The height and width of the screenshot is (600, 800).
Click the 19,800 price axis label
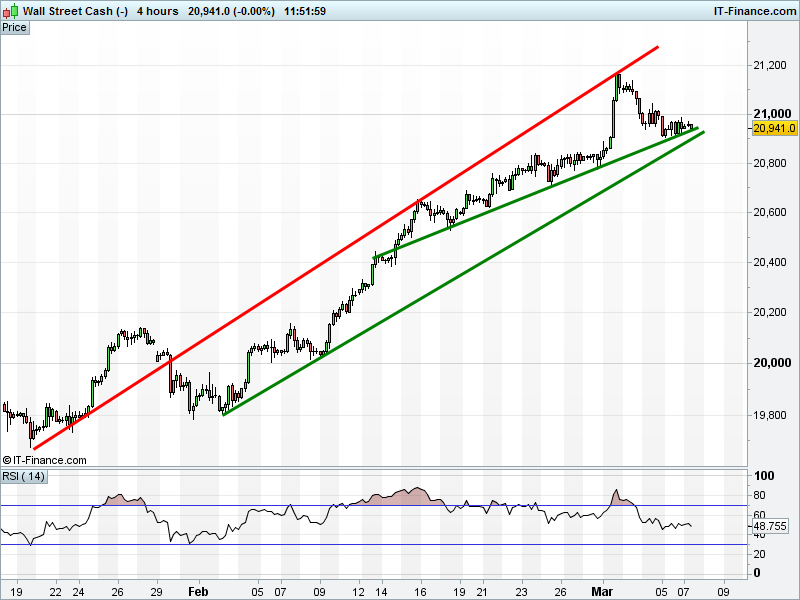click(770, 415)
